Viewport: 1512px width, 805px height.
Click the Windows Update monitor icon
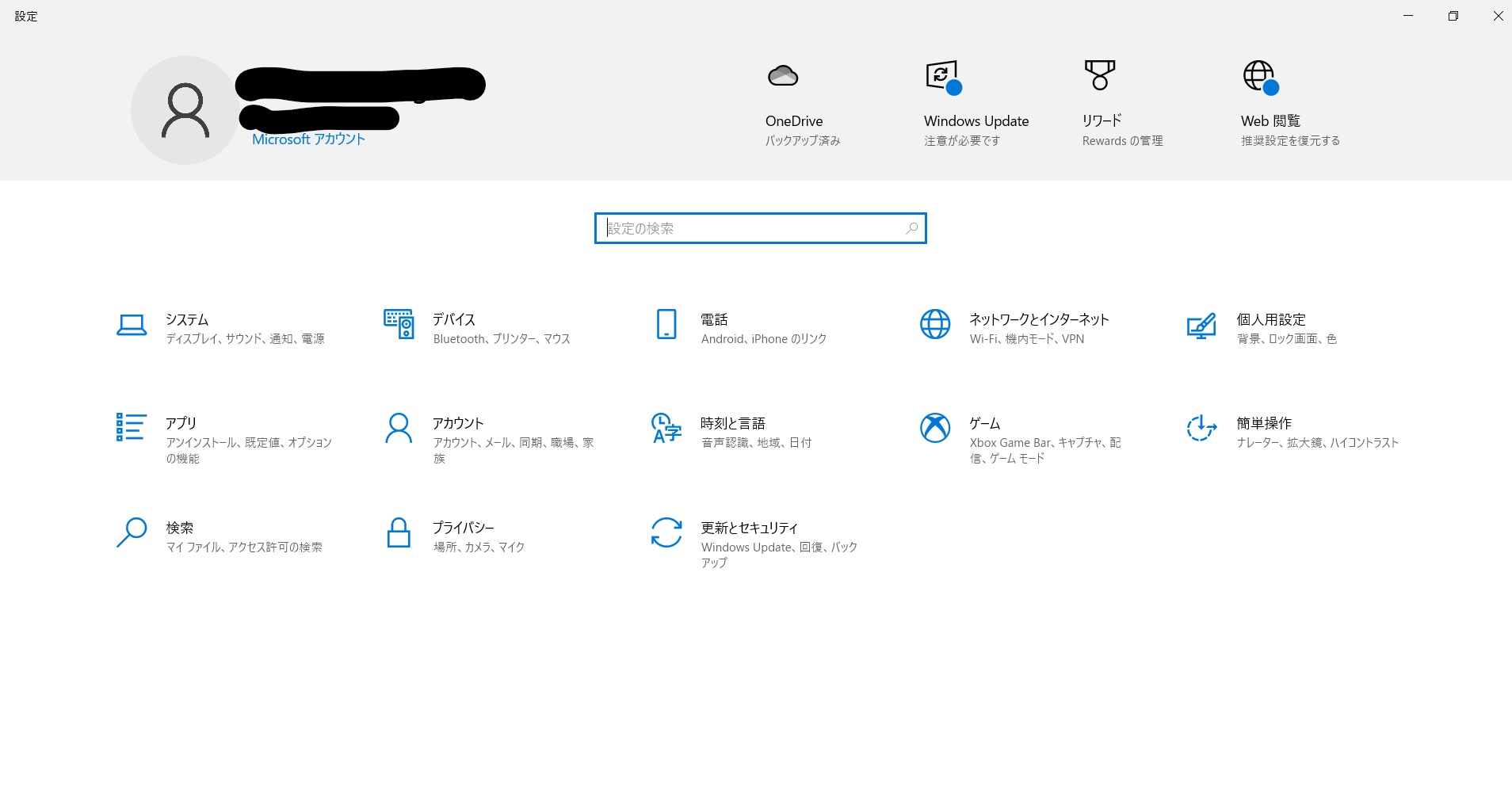pyautogui.click(x=943, y=77)
